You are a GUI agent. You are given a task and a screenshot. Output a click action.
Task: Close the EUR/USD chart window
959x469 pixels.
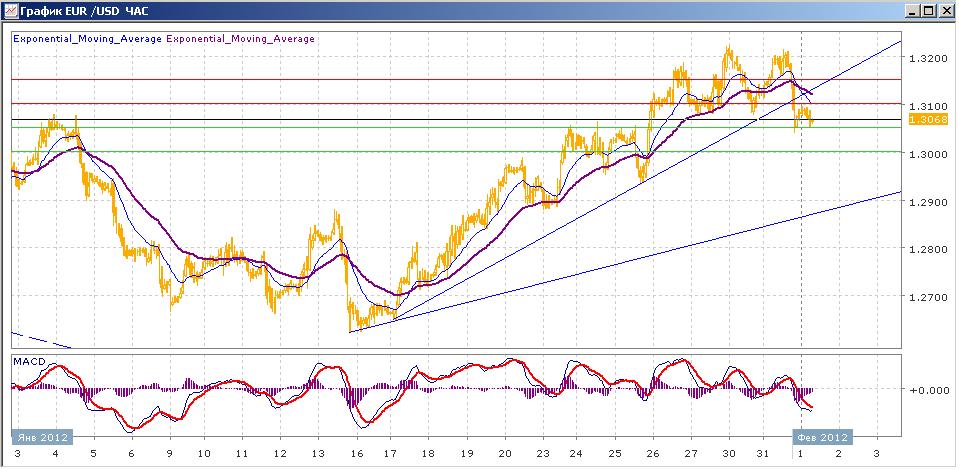(x=945, y=10)
